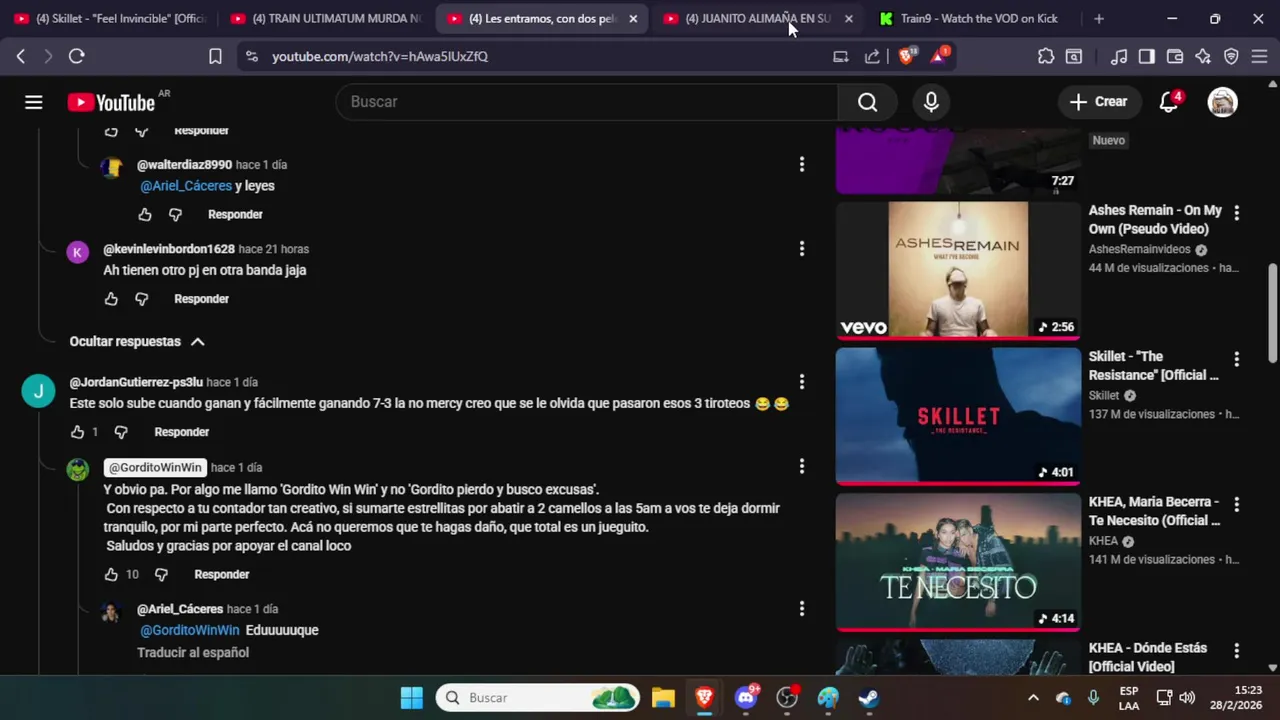This screenshot has height=720, width=1280.
Task: Dislike the GorditoWinWin reply
Action: [161, 575]
